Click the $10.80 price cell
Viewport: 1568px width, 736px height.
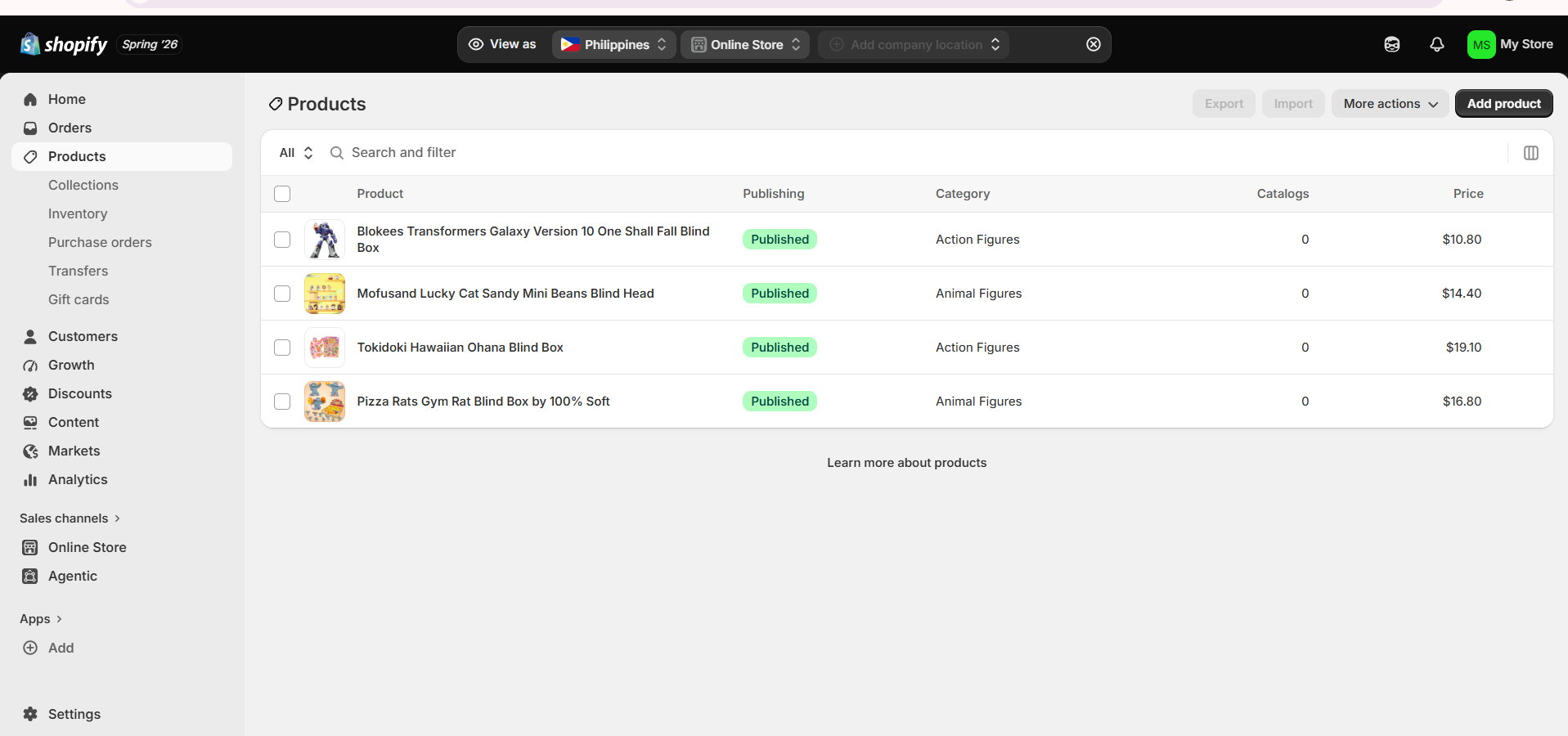pos(1462,240)
